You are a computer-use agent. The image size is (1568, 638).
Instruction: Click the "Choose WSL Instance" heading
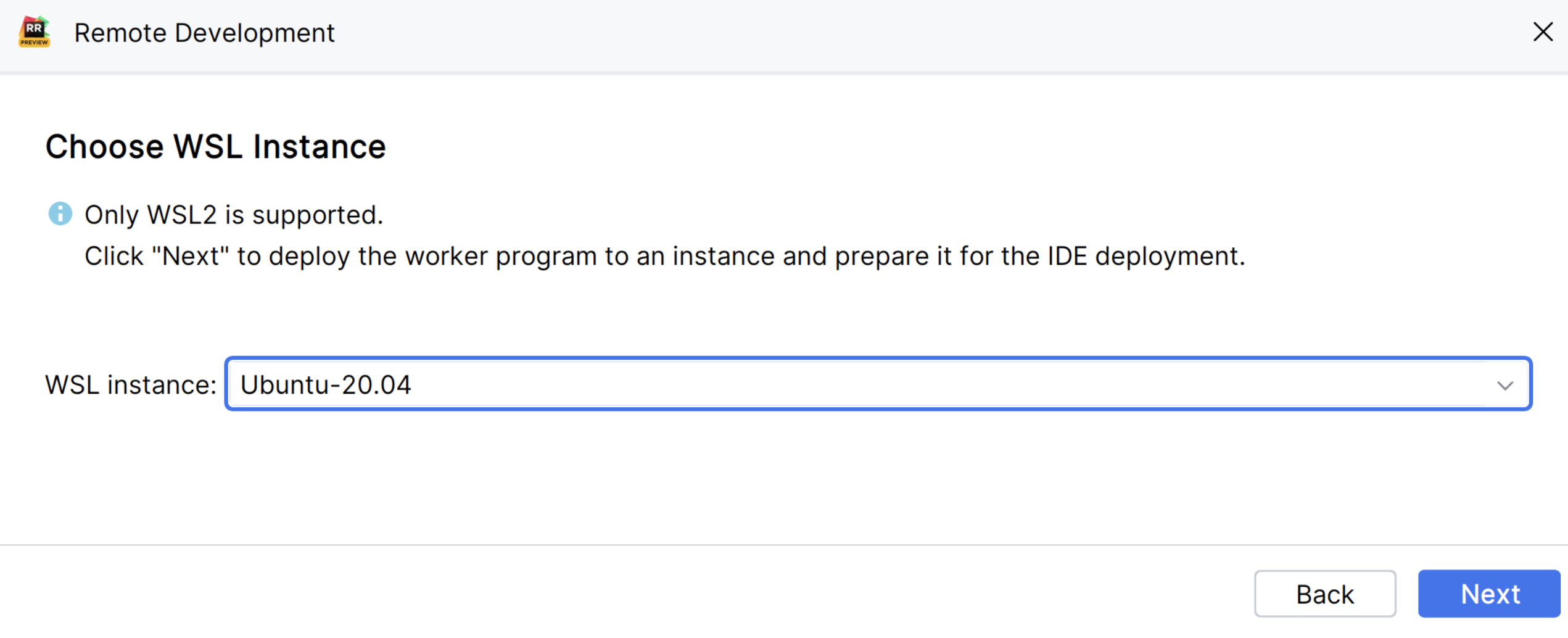pos(215,147)
